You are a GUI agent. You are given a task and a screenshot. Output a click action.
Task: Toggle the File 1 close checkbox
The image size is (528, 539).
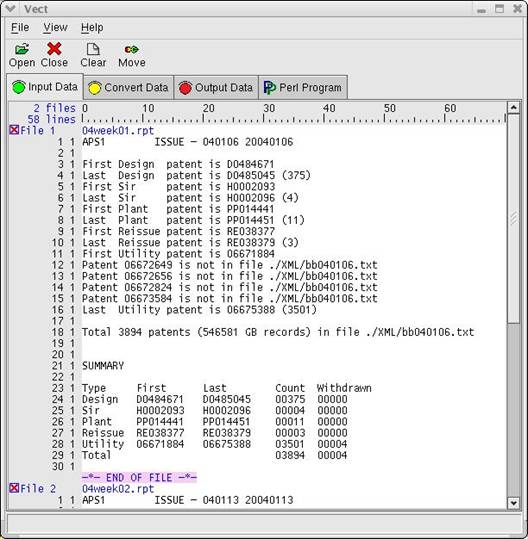[14, 130]
